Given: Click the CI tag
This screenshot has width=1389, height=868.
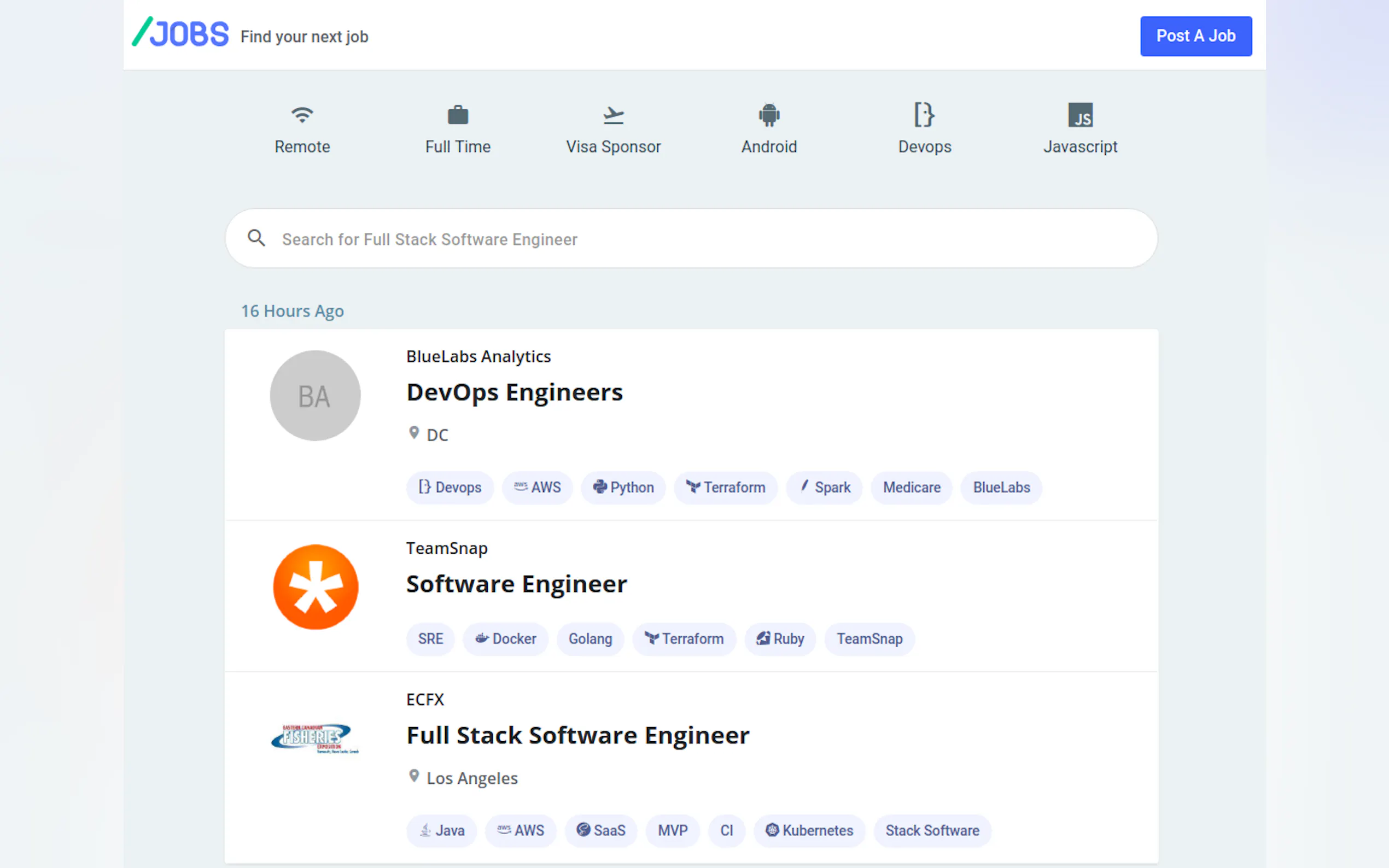Looking at the screenshot, I should [x=726, y=831].
